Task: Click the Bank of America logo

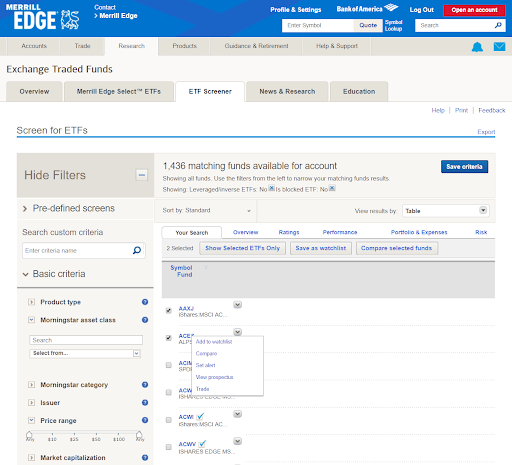Action: (367, 9)
